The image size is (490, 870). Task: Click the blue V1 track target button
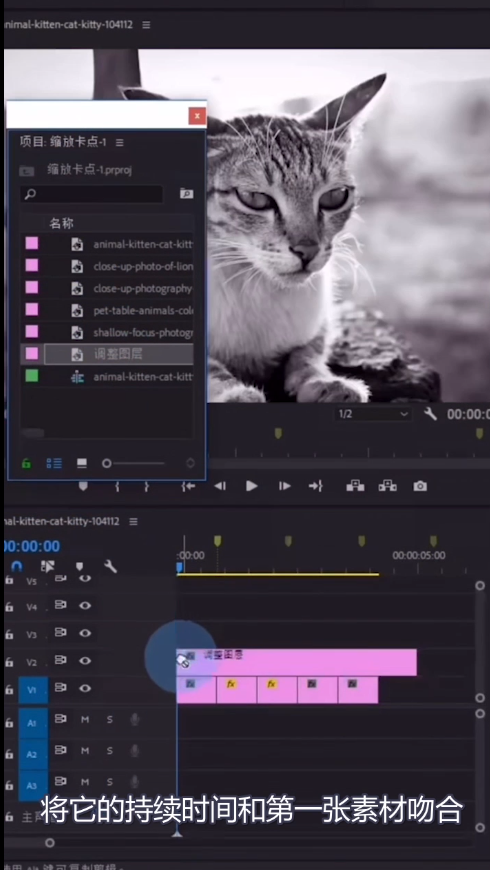33,690
